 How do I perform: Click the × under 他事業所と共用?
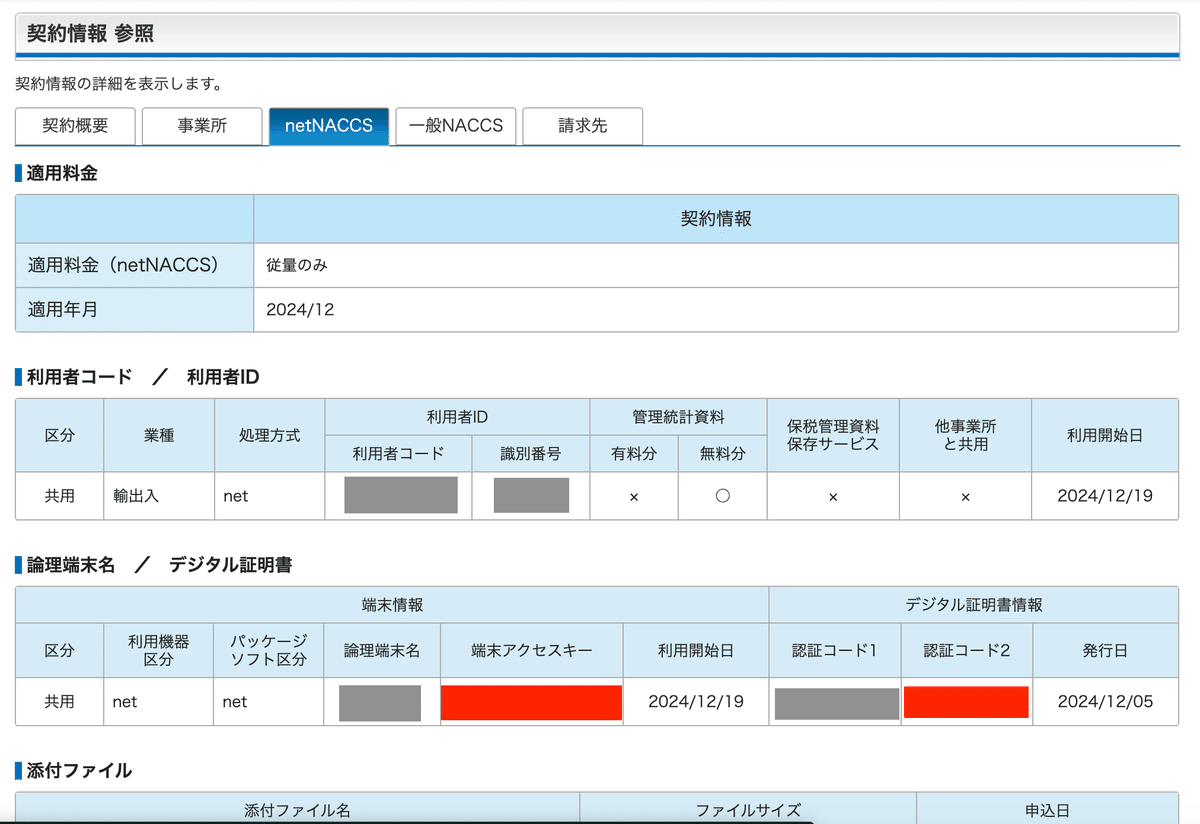(x=963, y=495)
